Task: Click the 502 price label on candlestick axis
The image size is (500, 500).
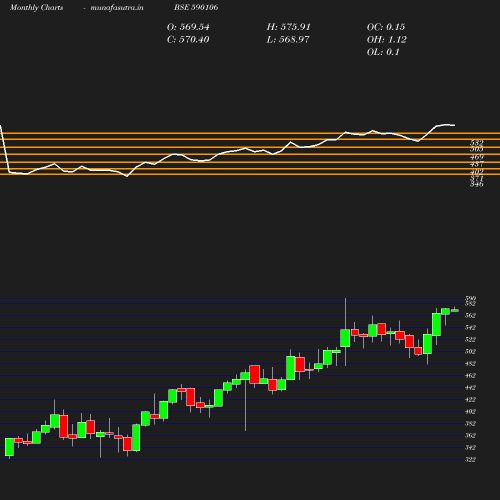Action: click(x=470, y=351)
